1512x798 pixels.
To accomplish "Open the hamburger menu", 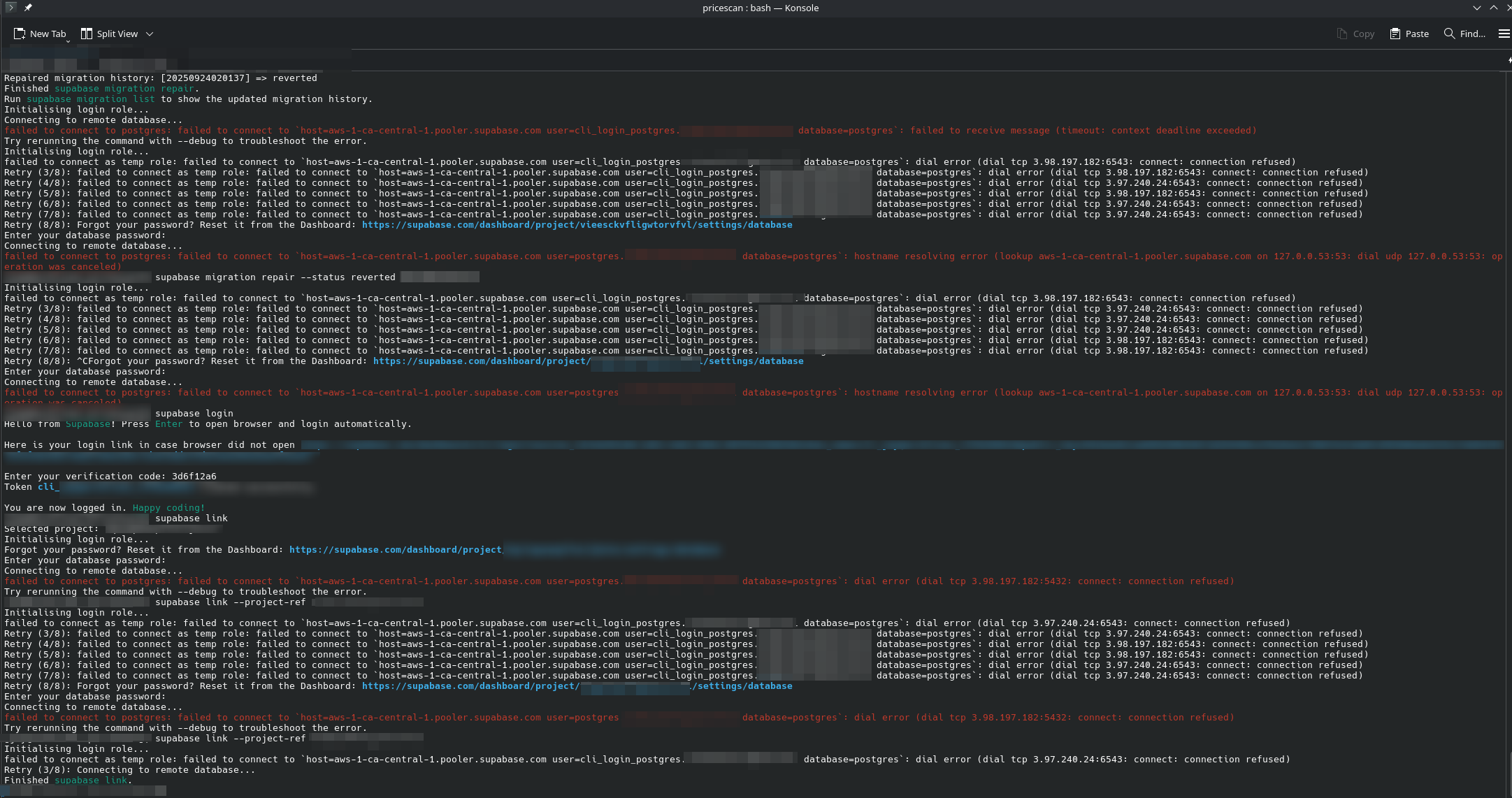I will click(x=1504, y=34).
